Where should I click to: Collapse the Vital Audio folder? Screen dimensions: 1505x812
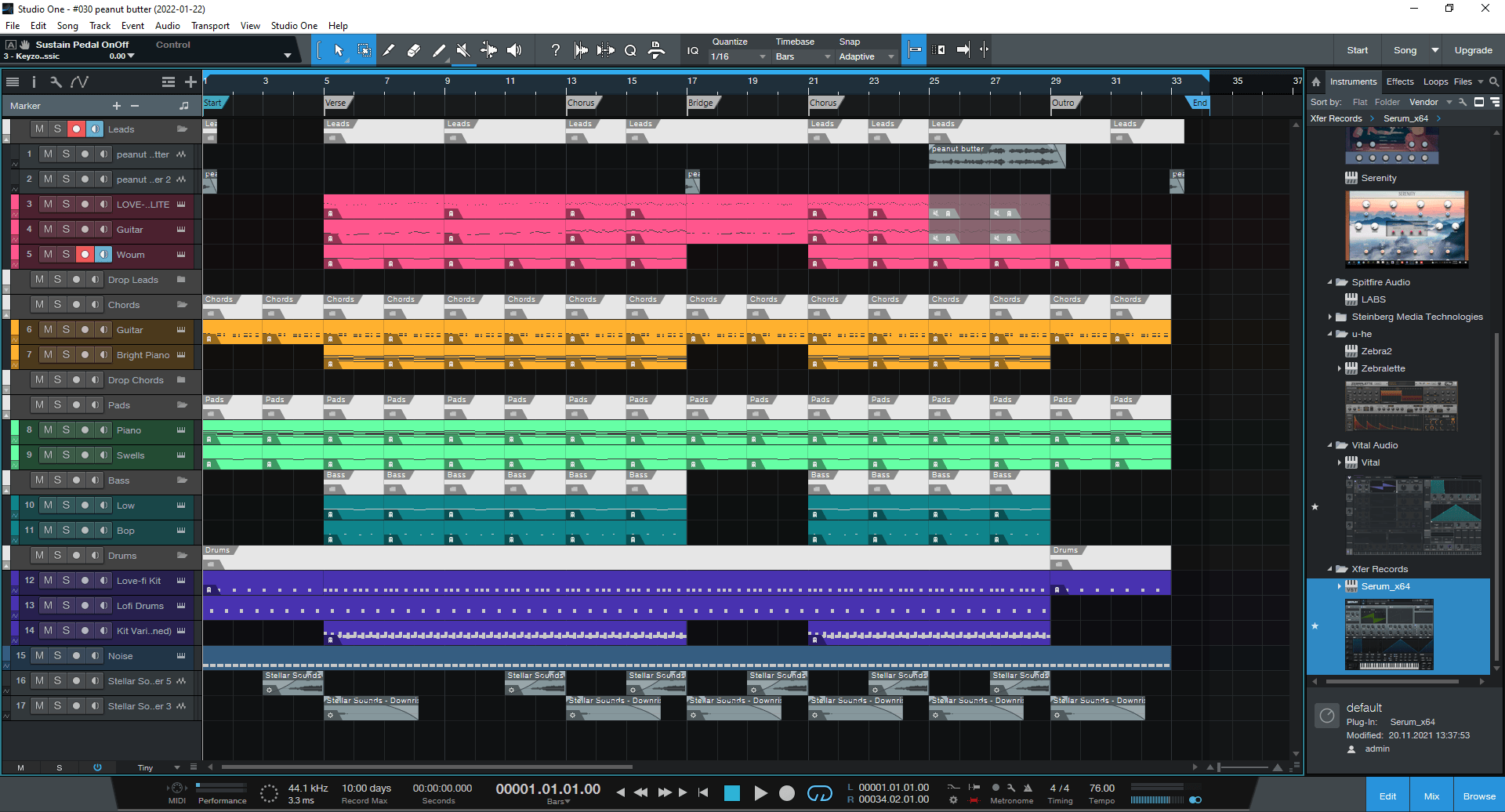pyautogui.click(x=1330, y=445)
